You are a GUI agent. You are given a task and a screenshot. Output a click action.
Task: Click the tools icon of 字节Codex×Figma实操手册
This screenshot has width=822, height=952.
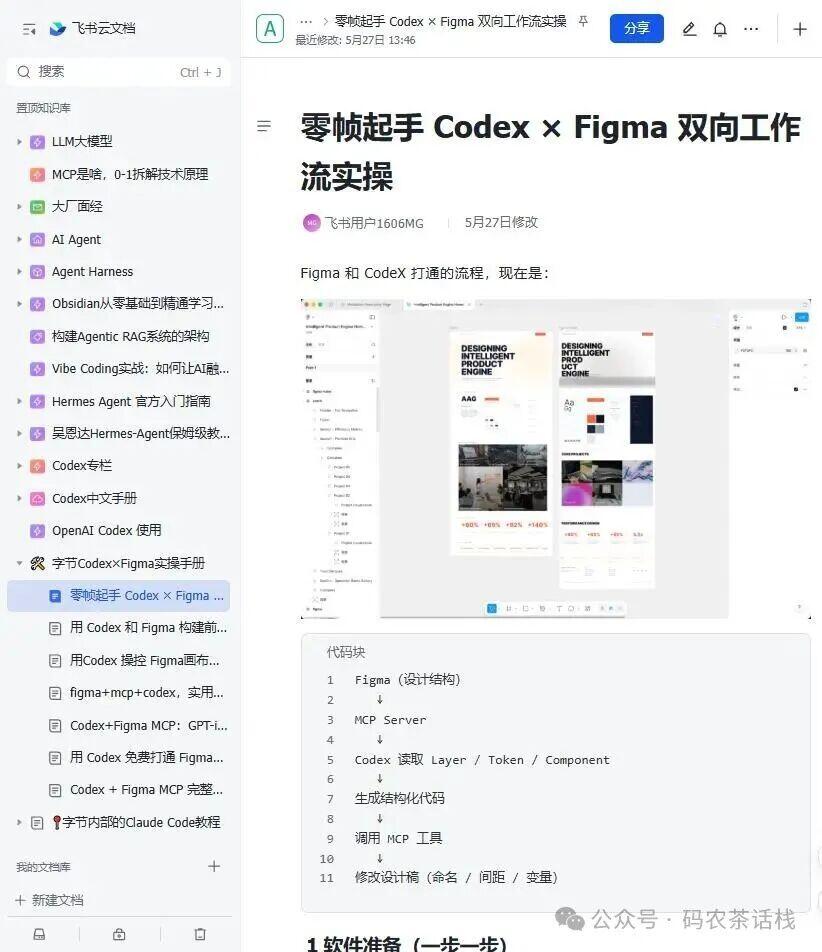(37, 563)
